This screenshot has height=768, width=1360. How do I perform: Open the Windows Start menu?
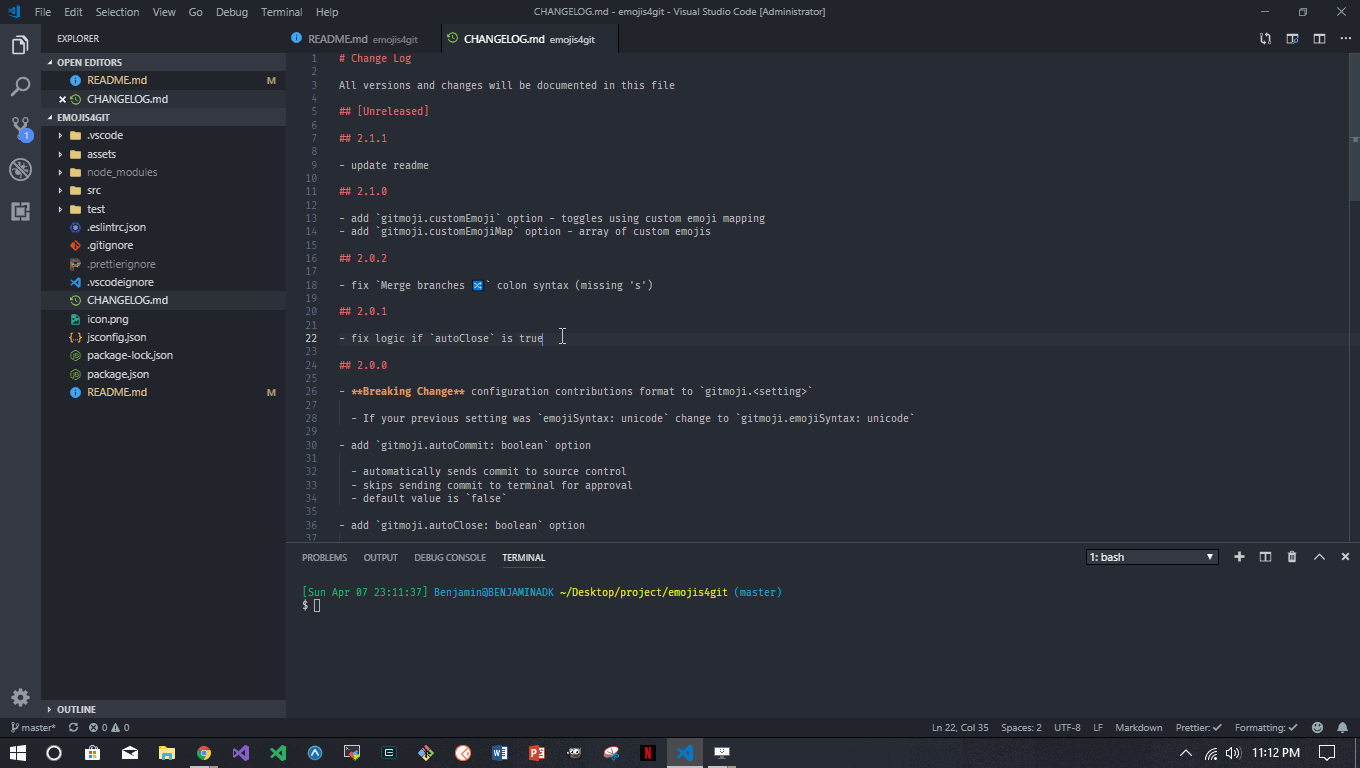(x=17, y=753)
